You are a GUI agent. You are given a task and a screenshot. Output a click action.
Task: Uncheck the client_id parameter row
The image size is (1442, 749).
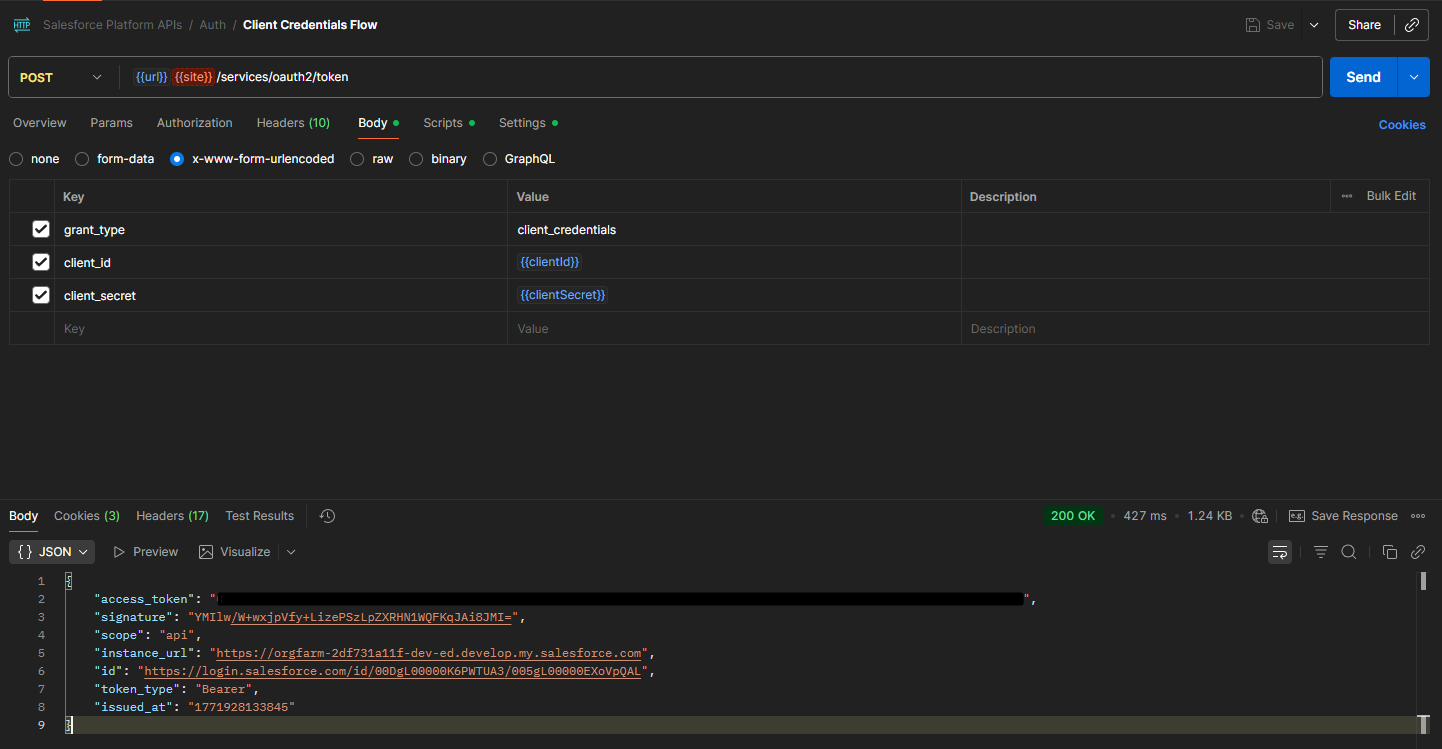41,262
